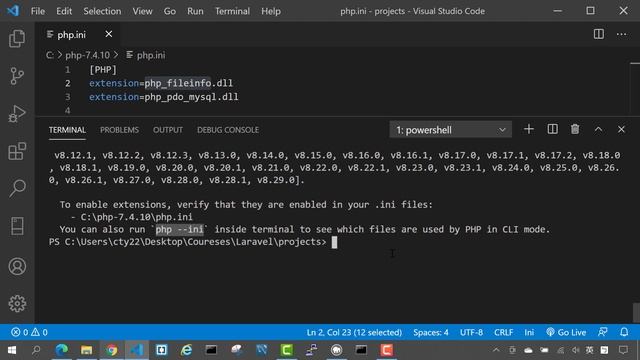The image size is (640, 360).
Task: Open Microsoft Edge from taskbar
Action: point(62,350)
